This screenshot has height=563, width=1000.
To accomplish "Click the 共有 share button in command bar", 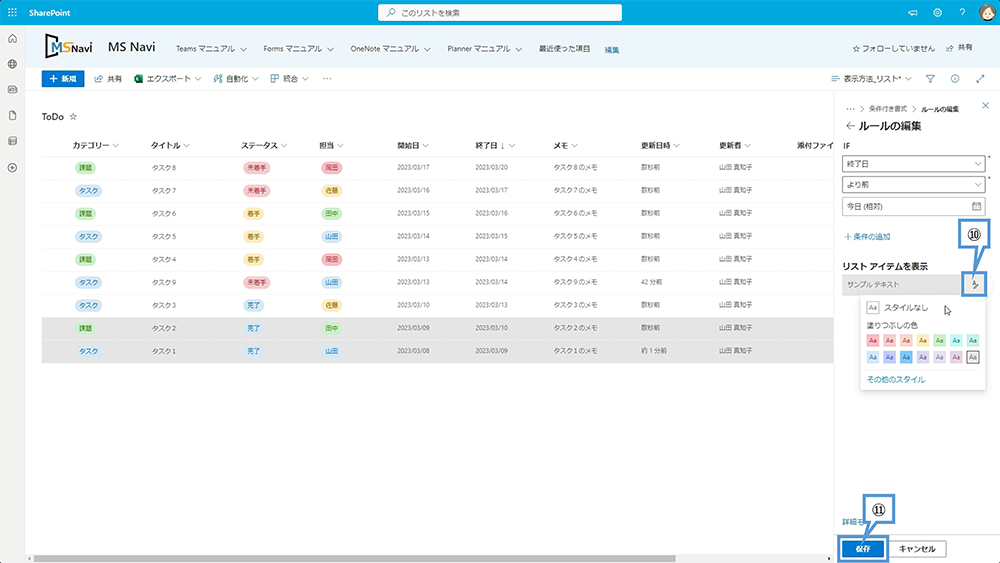I will [108, 79].
